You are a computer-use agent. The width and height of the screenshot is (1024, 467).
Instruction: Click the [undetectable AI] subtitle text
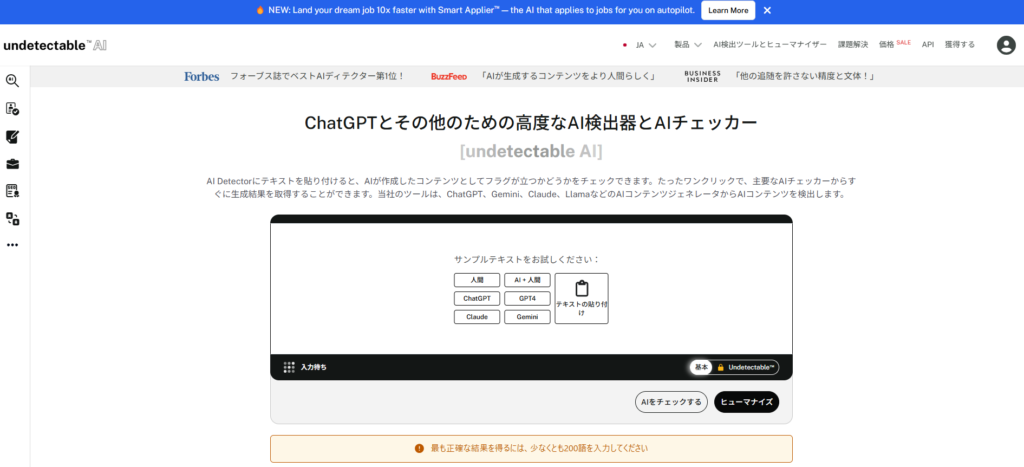click(531, 152)
